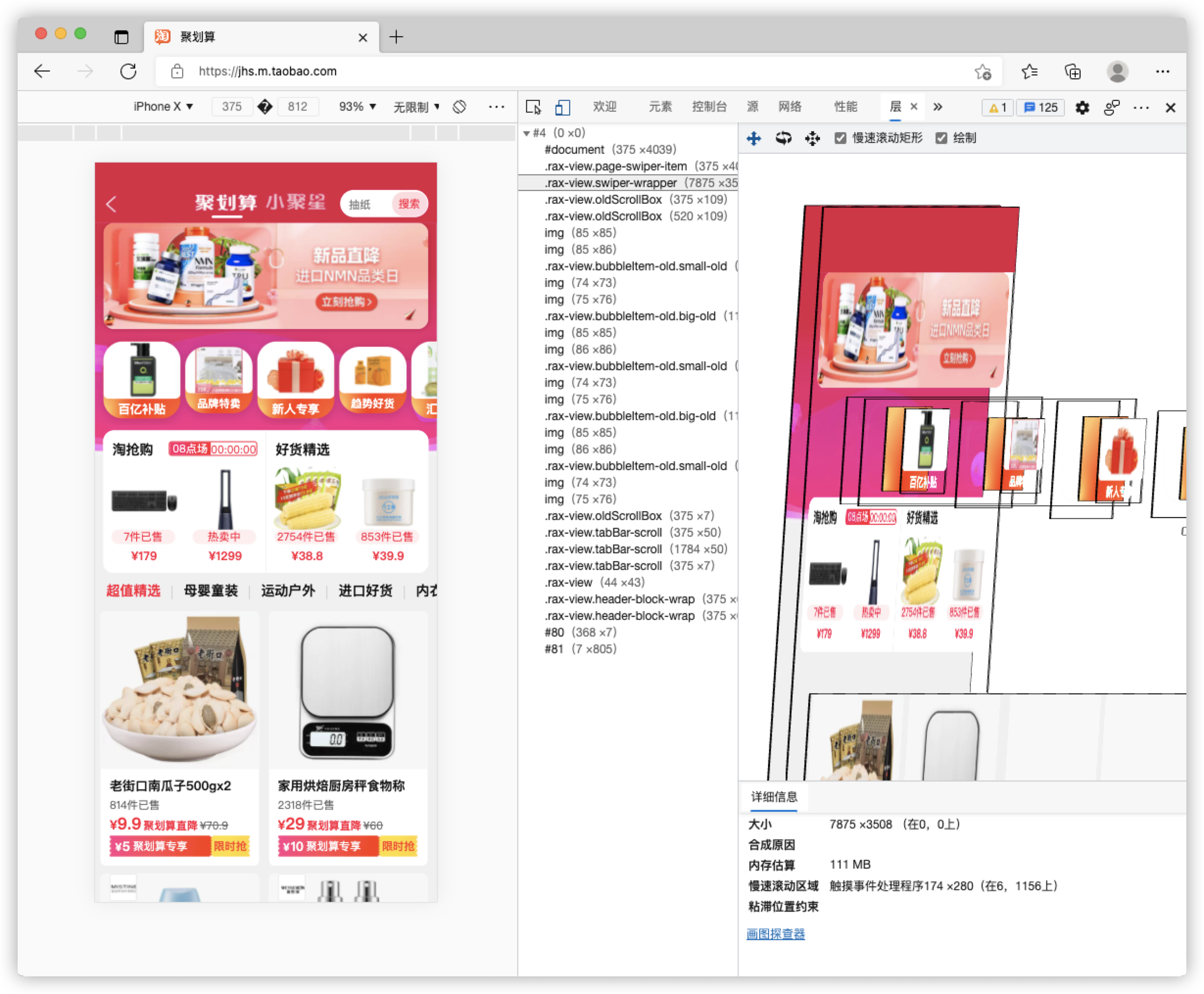Select the 进口好货 category
The width and height of the screenshot is (1204, 994).
click(x=365, y=591)
